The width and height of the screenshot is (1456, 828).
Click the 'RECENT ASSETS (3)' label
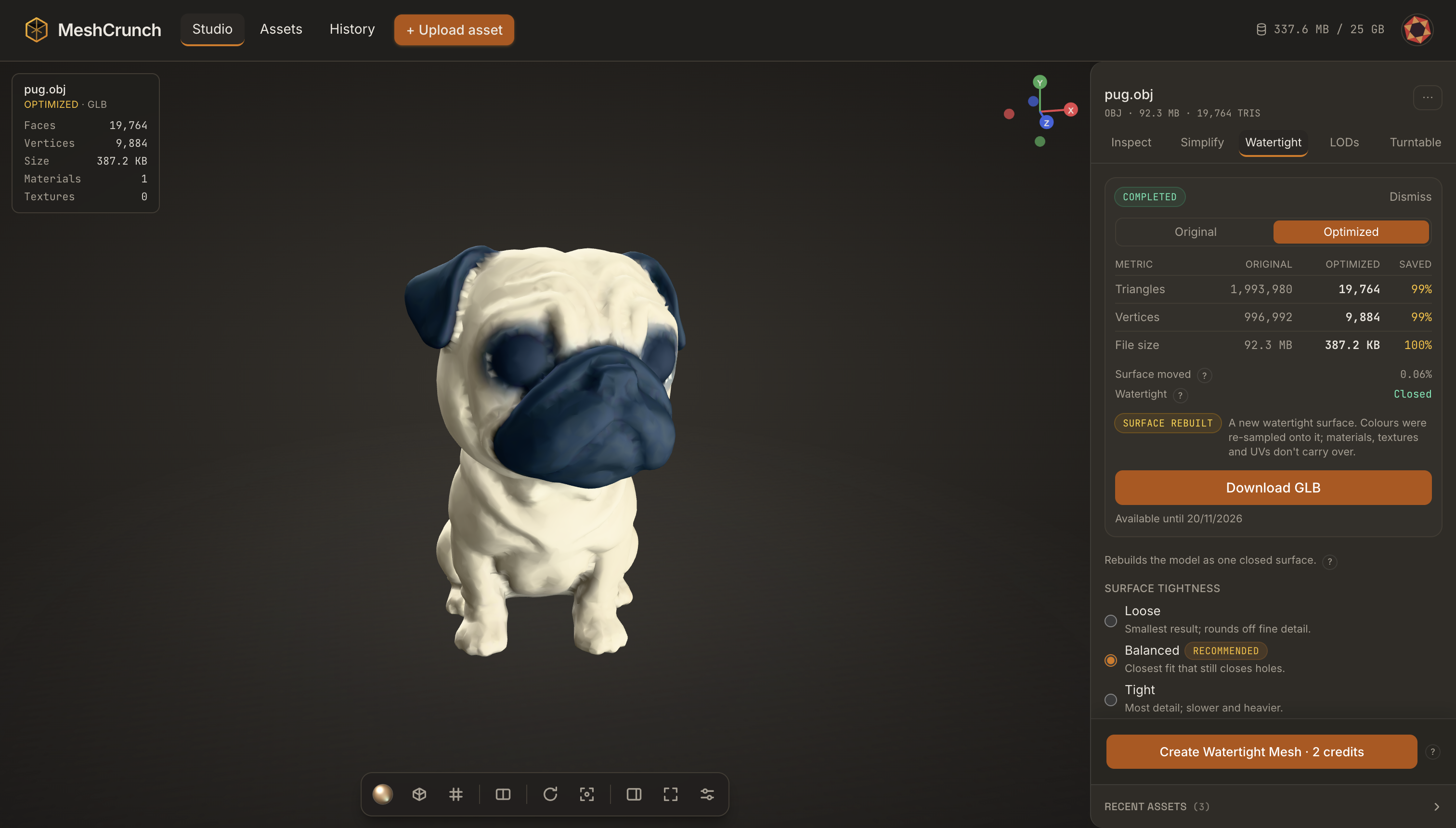point(1157,806)
